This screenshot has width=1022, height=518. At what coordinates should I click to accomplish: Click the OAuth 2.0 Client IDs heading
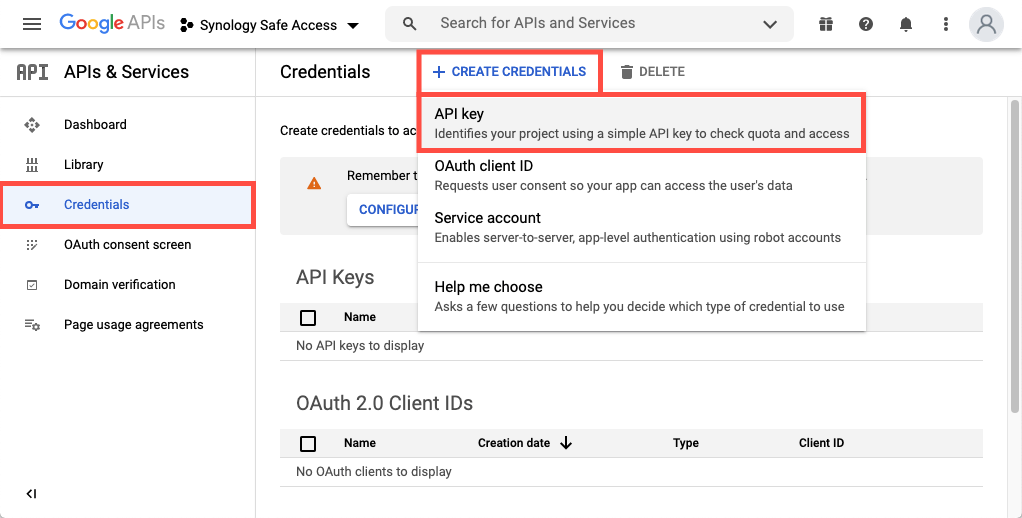(x=385, y=403)
